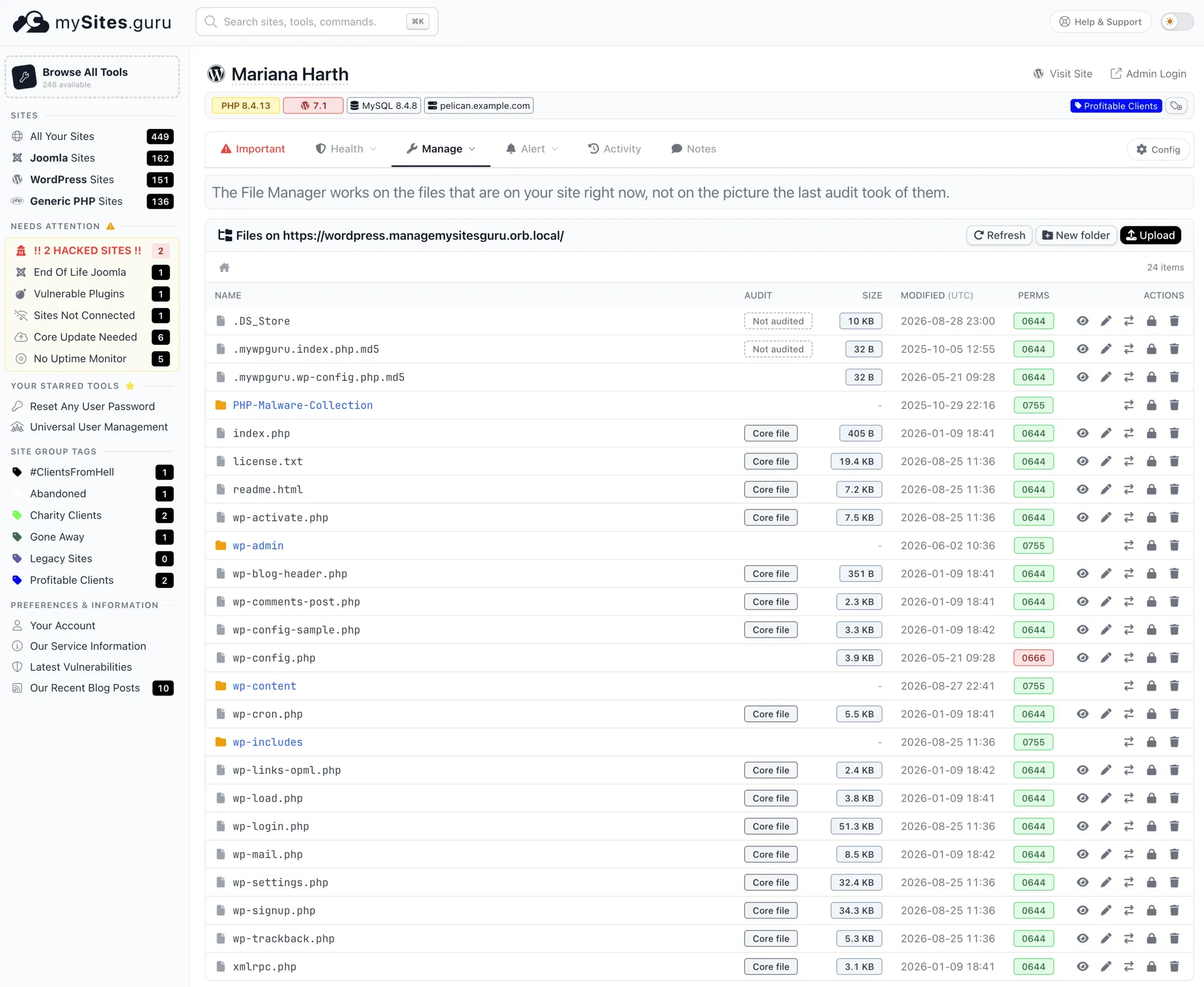1204x987 pixels.
Task: Toggle the light/dark theme switch
Action: tap(1177, 22)
